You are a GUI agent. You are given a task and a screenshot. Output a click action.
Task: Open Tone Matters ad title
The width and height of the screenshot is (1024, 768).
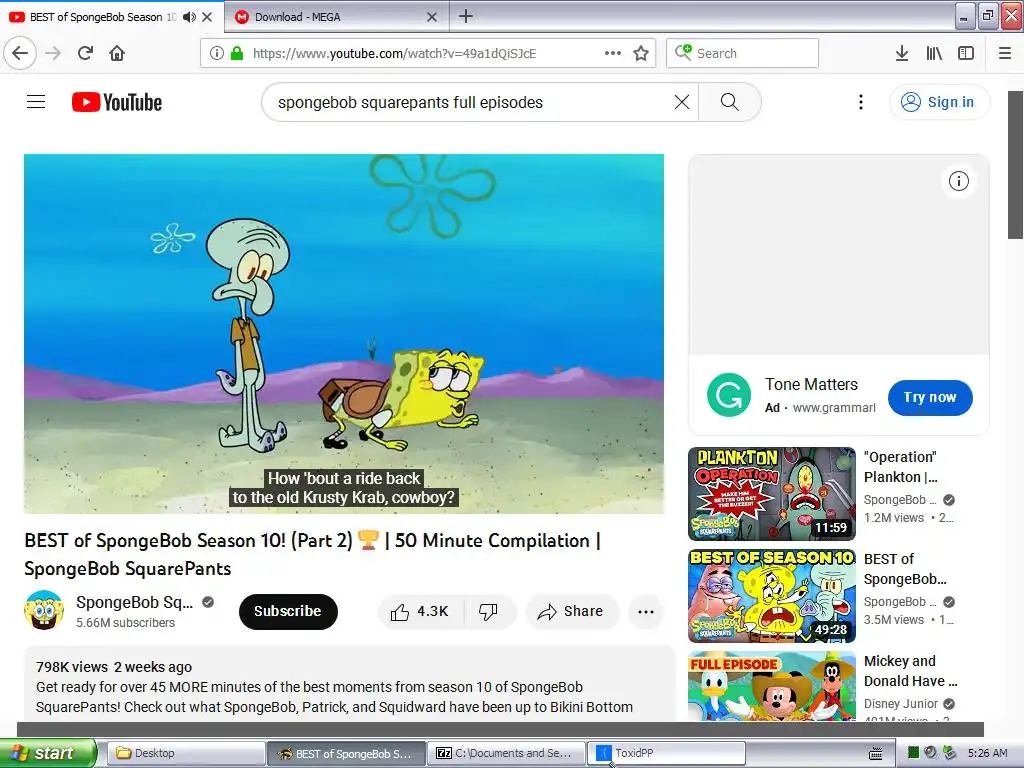pyautogui.click(x=811, y=385)
